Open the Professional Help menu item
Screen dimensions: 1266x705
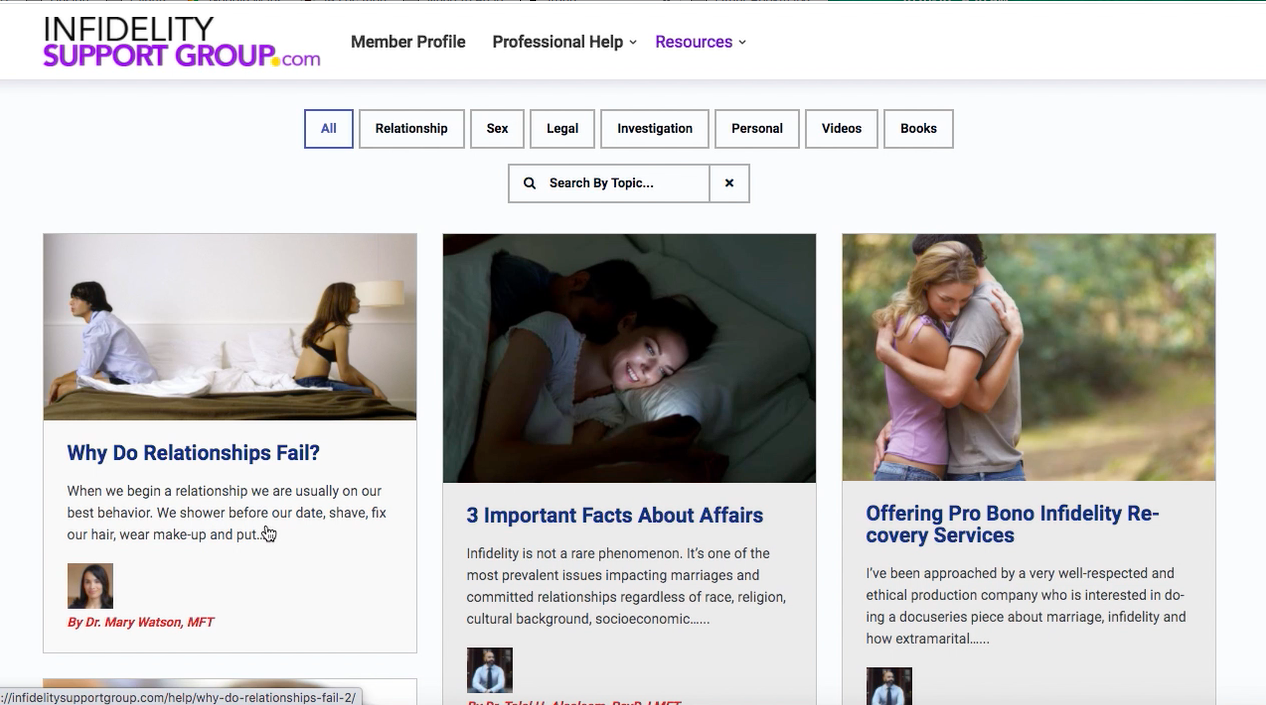tap(557, 42)
